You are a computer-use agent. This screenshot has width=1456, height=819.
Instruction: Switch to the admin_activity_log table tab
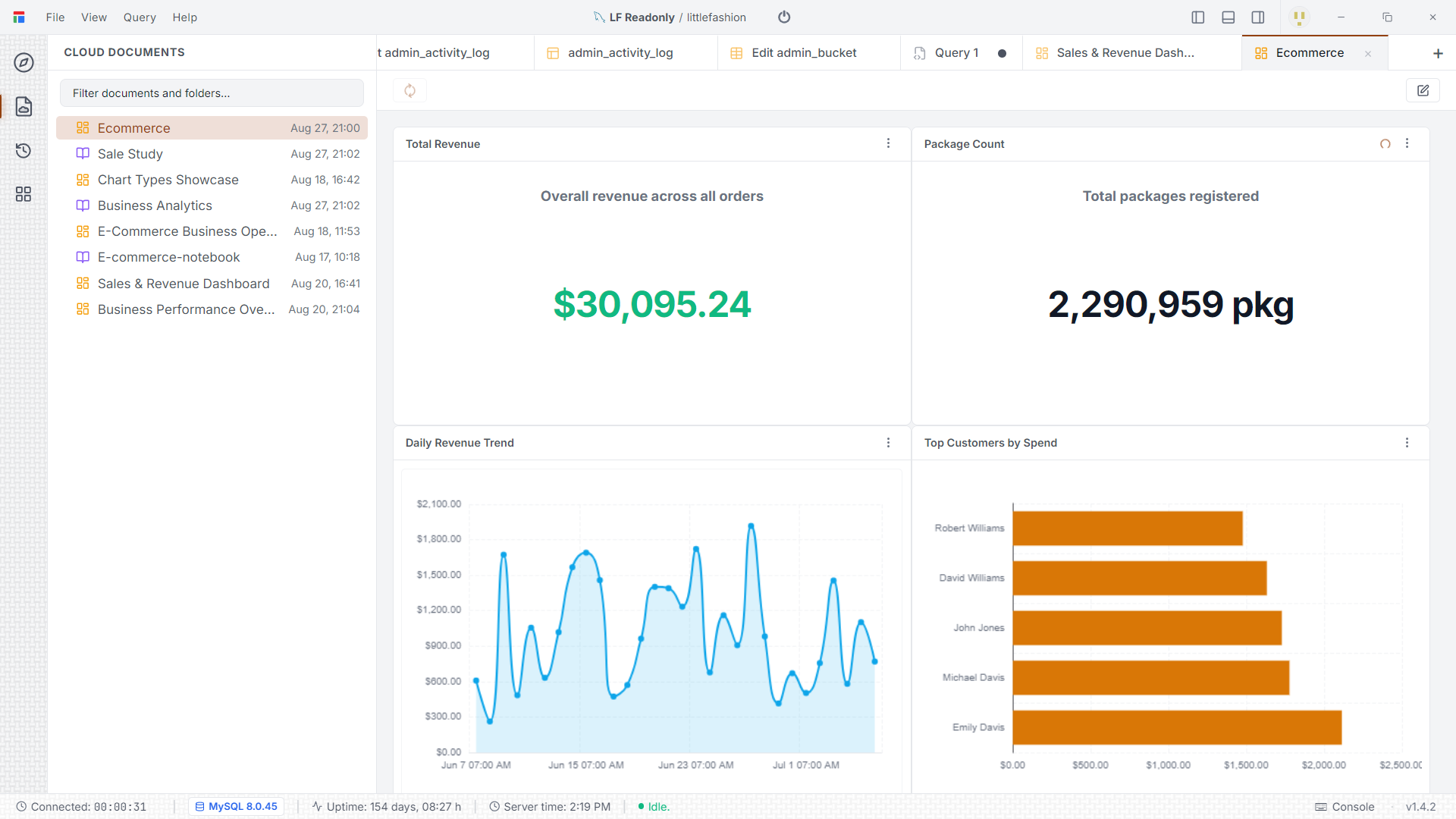[x=625, y=53]
